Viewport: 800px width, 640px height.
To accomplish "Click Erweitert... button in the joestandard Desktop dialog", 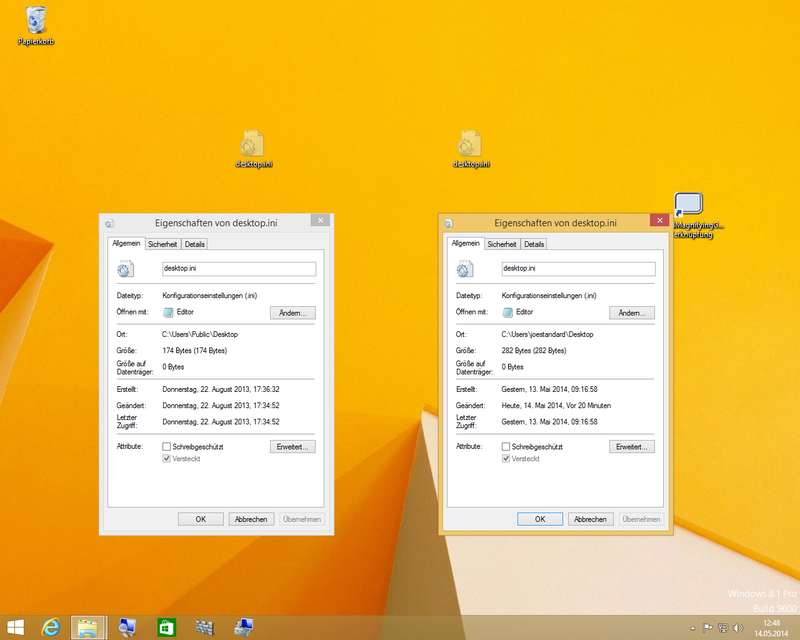I will pyautogui.click(x=632, y=446).
